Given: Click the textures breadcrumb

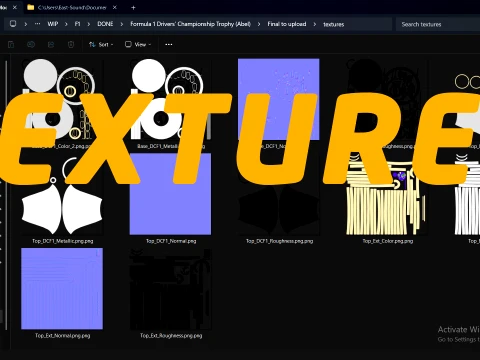Looking at the screenshot, I should point(333,24).
